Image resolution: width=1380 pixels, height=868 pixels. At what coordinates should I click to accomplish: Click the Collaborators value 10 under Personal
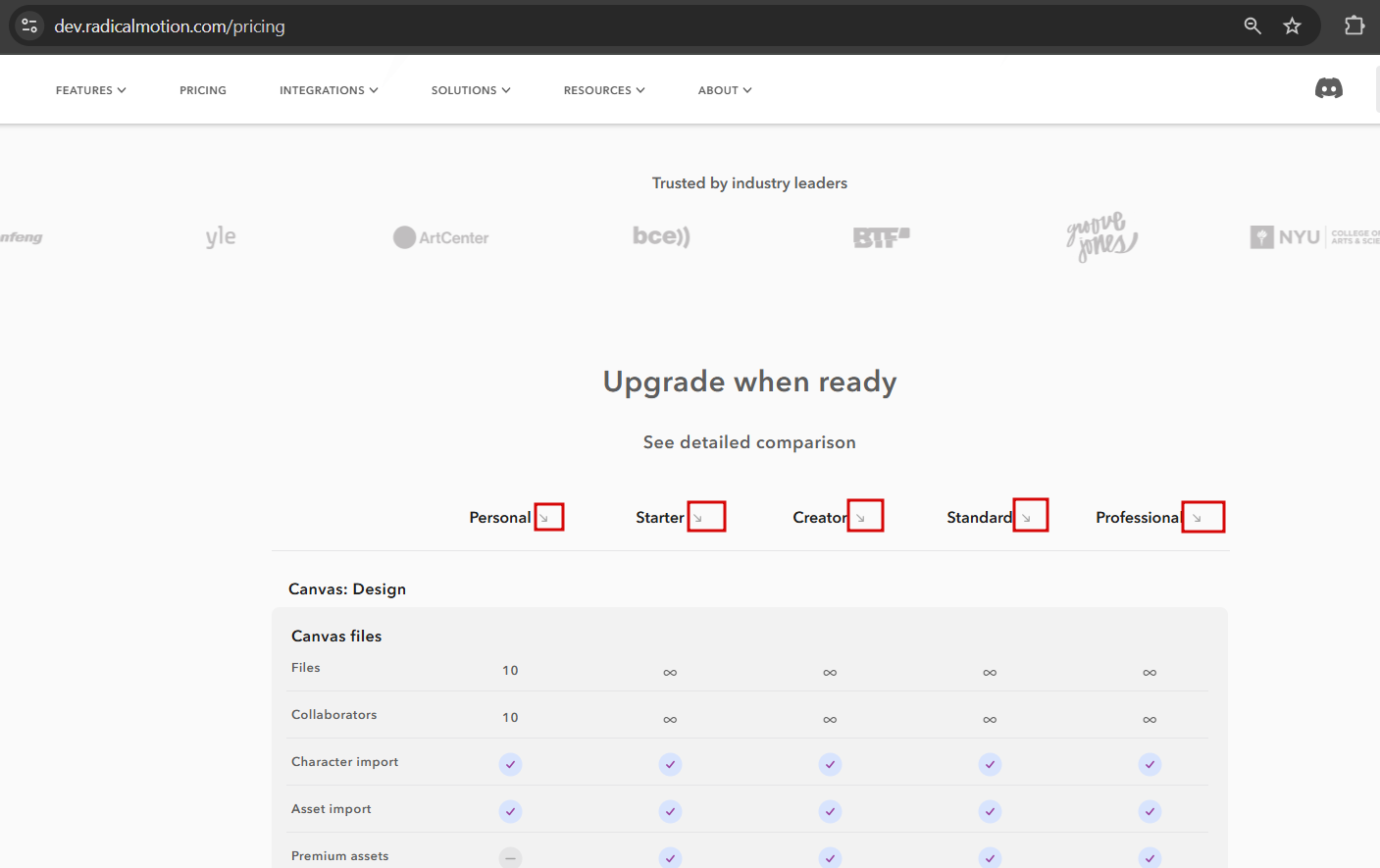click(510, 718)
